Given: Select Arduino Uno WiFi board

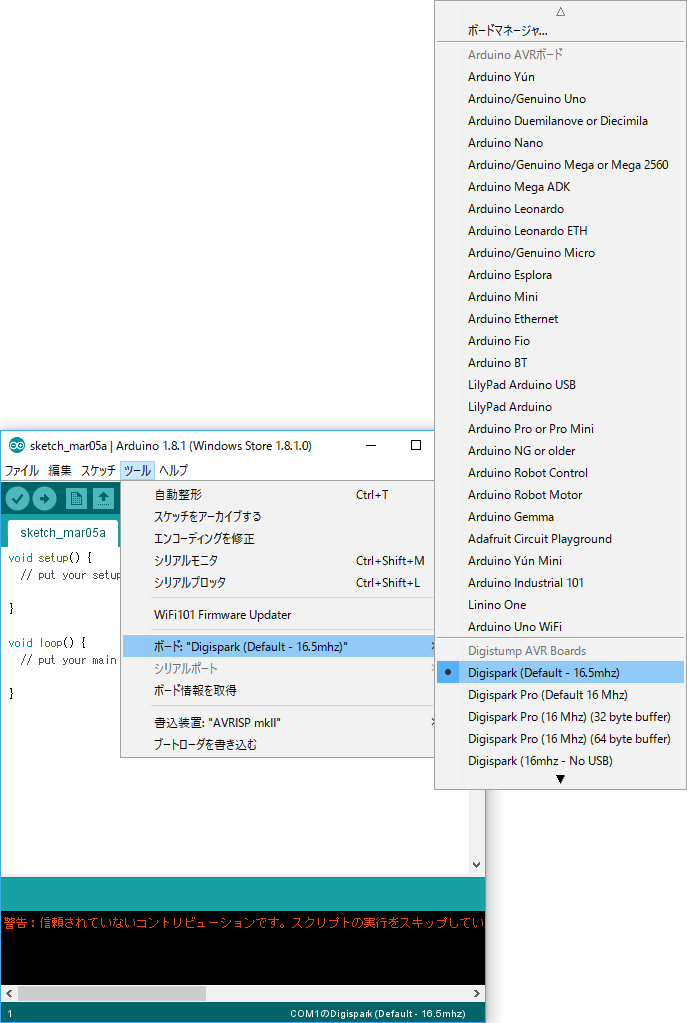Looking at the screenshot, I should pos(560,627).
